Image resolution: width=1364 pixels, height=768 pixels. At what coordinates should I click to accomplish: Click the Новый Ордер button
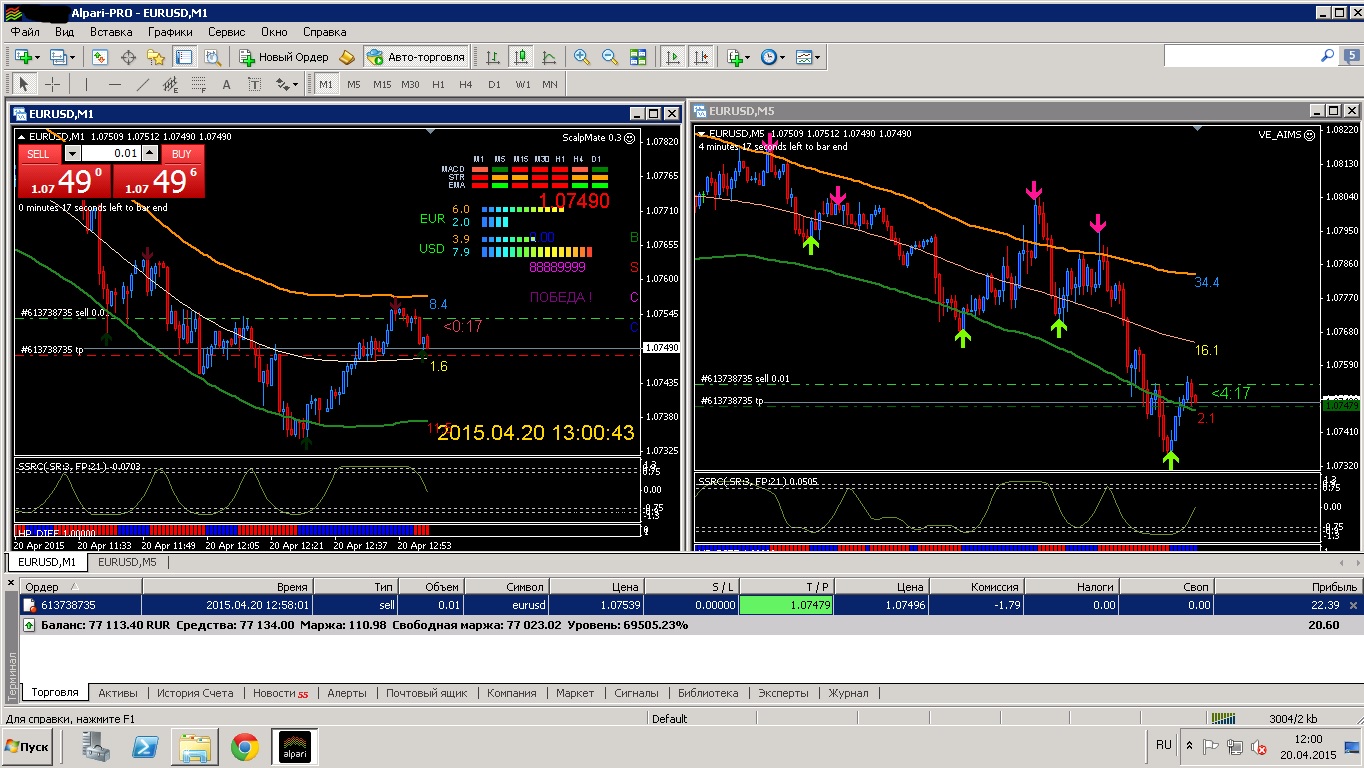[x=283, y=57]
